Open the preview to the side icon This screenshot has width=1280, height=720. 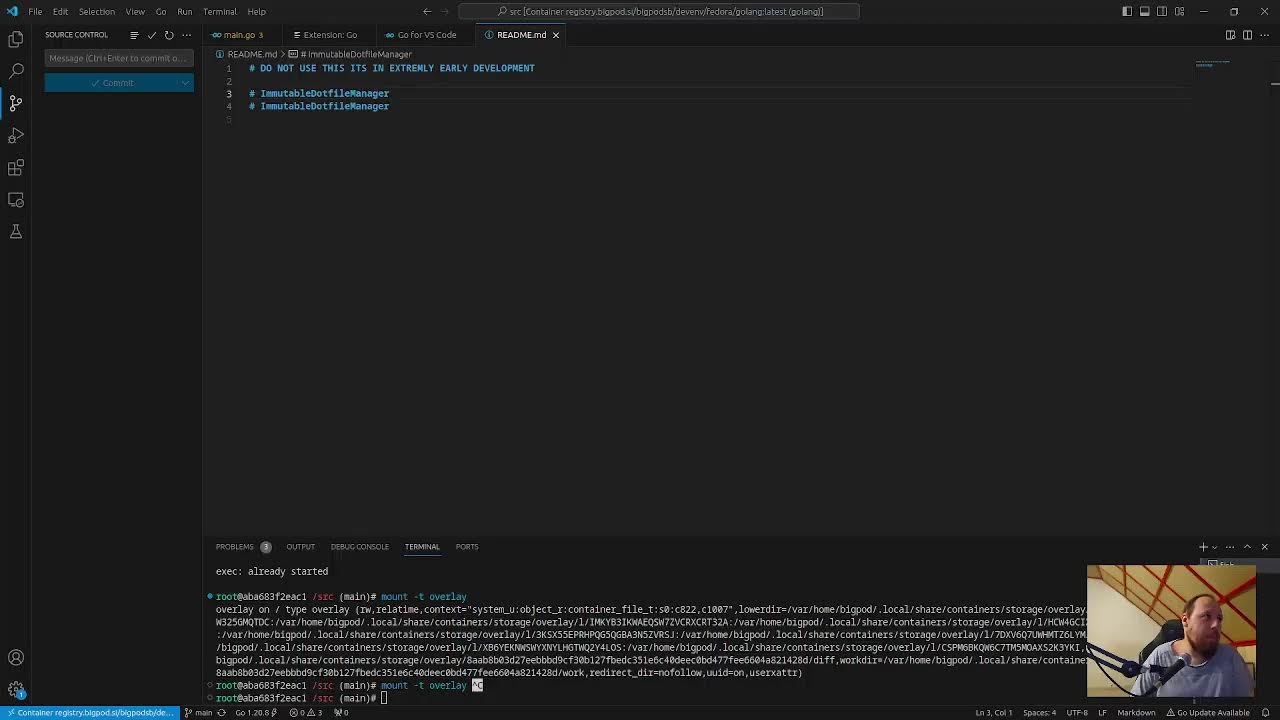tap(1230, 35)
